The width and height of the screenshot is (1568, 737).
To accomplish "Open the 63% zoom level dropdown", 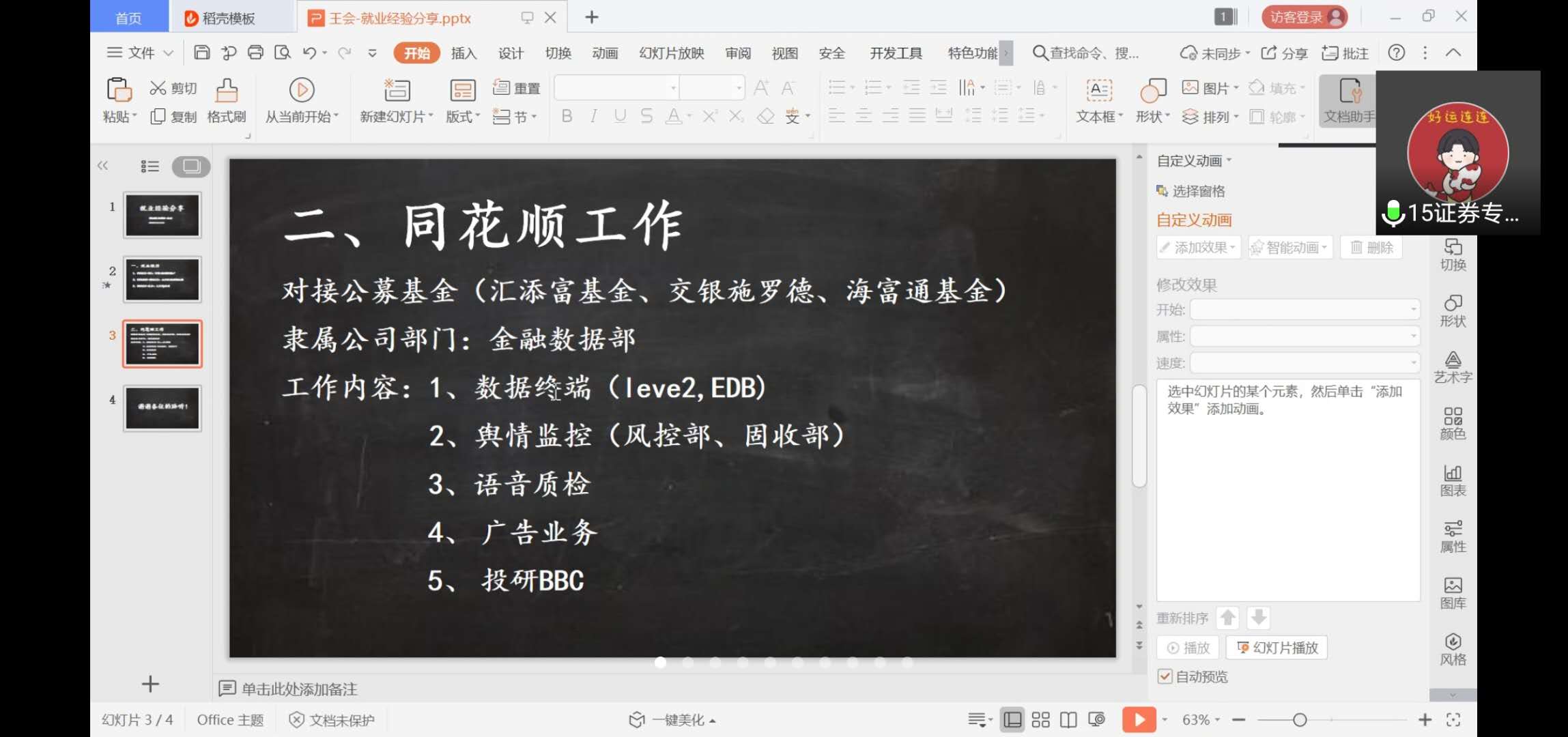I will click(x=1201, y=720).
